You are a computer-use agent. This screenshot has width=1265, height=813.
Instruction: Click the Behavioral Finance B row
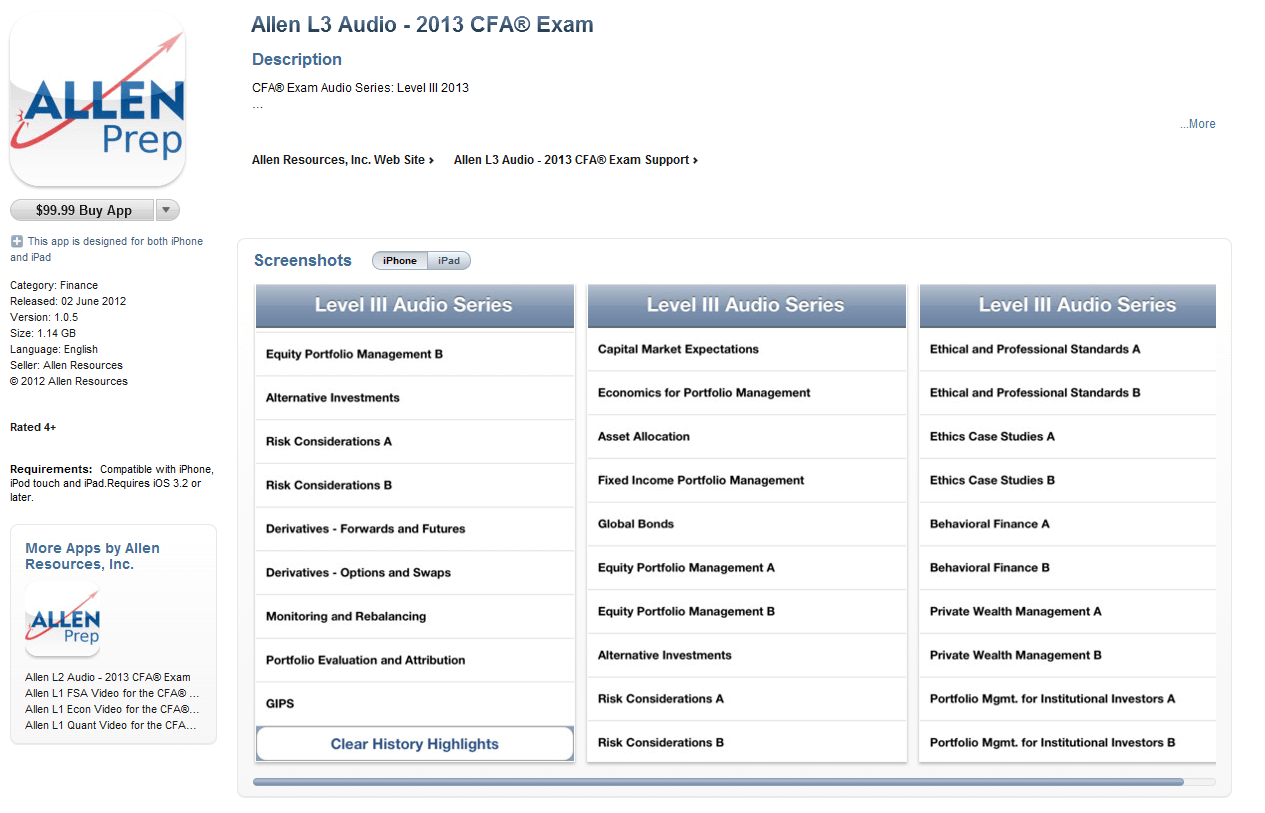click(1068, 568)
